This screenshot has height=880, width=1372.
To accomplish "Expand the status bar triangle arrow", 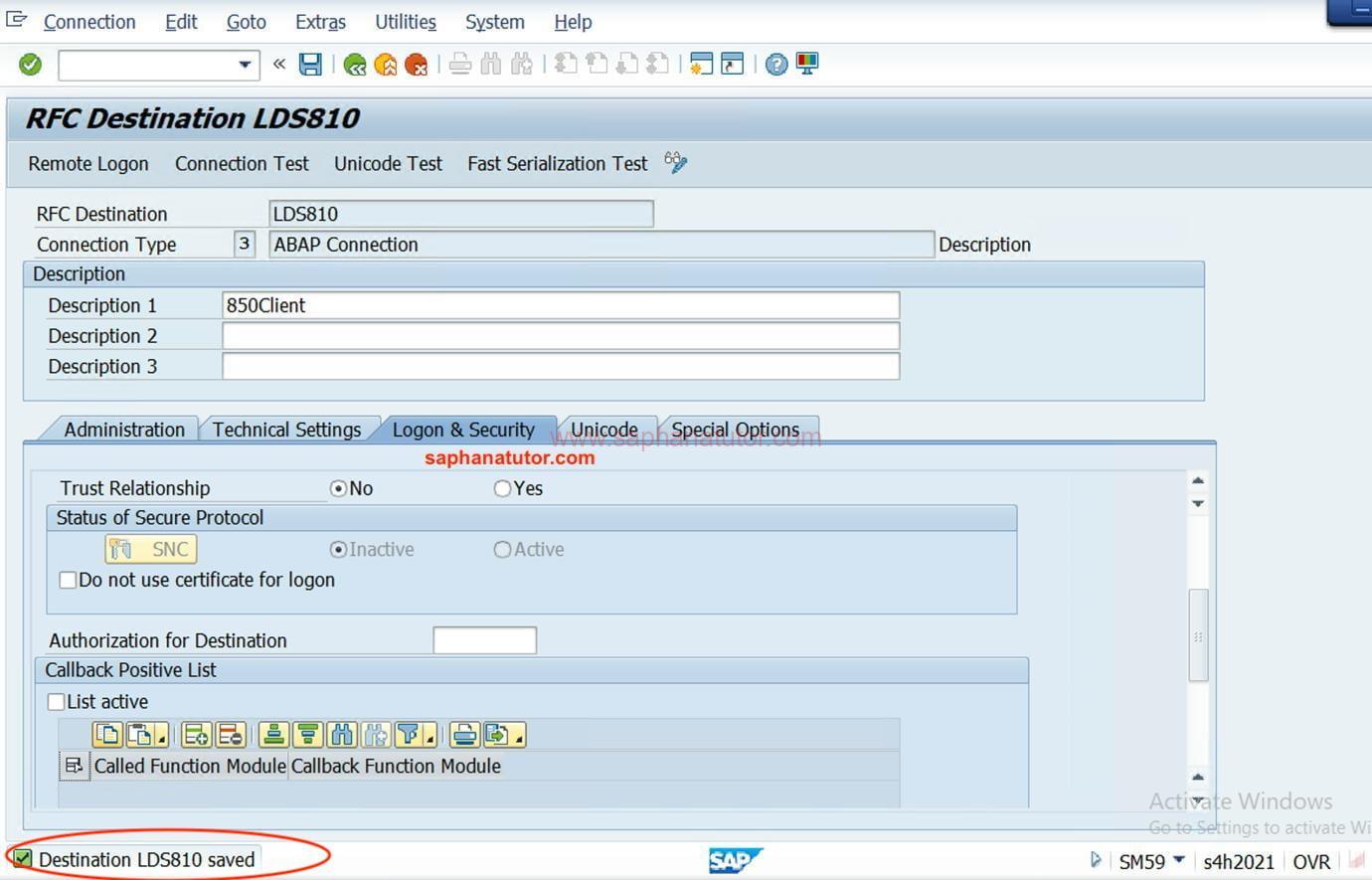I will pyautogui.click(x=1096, y=860).
